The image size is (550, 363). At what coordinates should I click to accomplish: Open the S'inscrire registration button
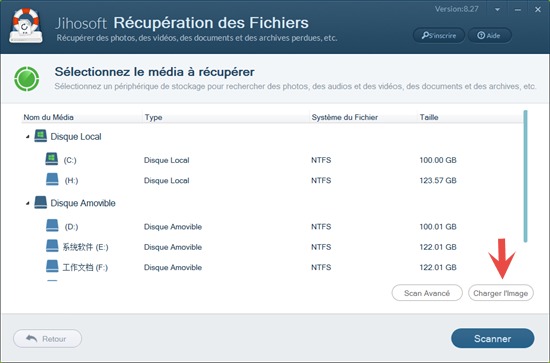(x=439, y=35)
